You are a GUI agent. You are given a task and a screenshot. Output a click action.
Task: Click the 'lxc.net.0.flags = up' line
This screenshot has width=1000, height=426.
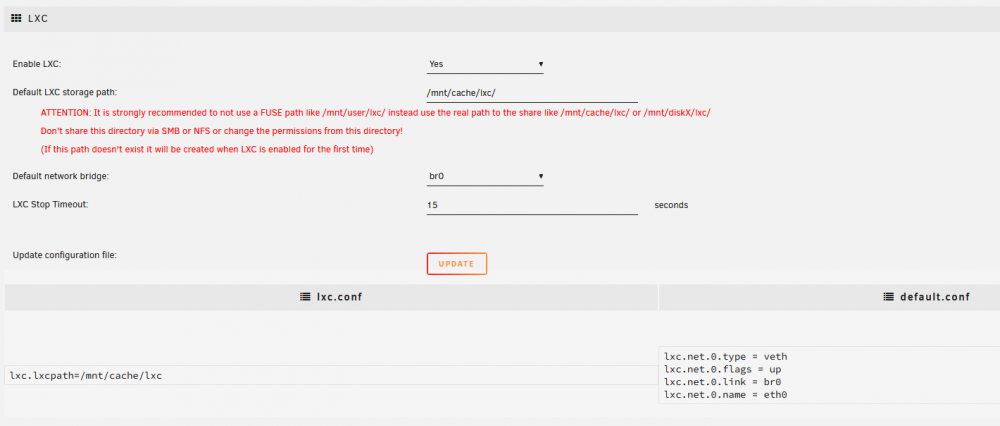[723, 369]
